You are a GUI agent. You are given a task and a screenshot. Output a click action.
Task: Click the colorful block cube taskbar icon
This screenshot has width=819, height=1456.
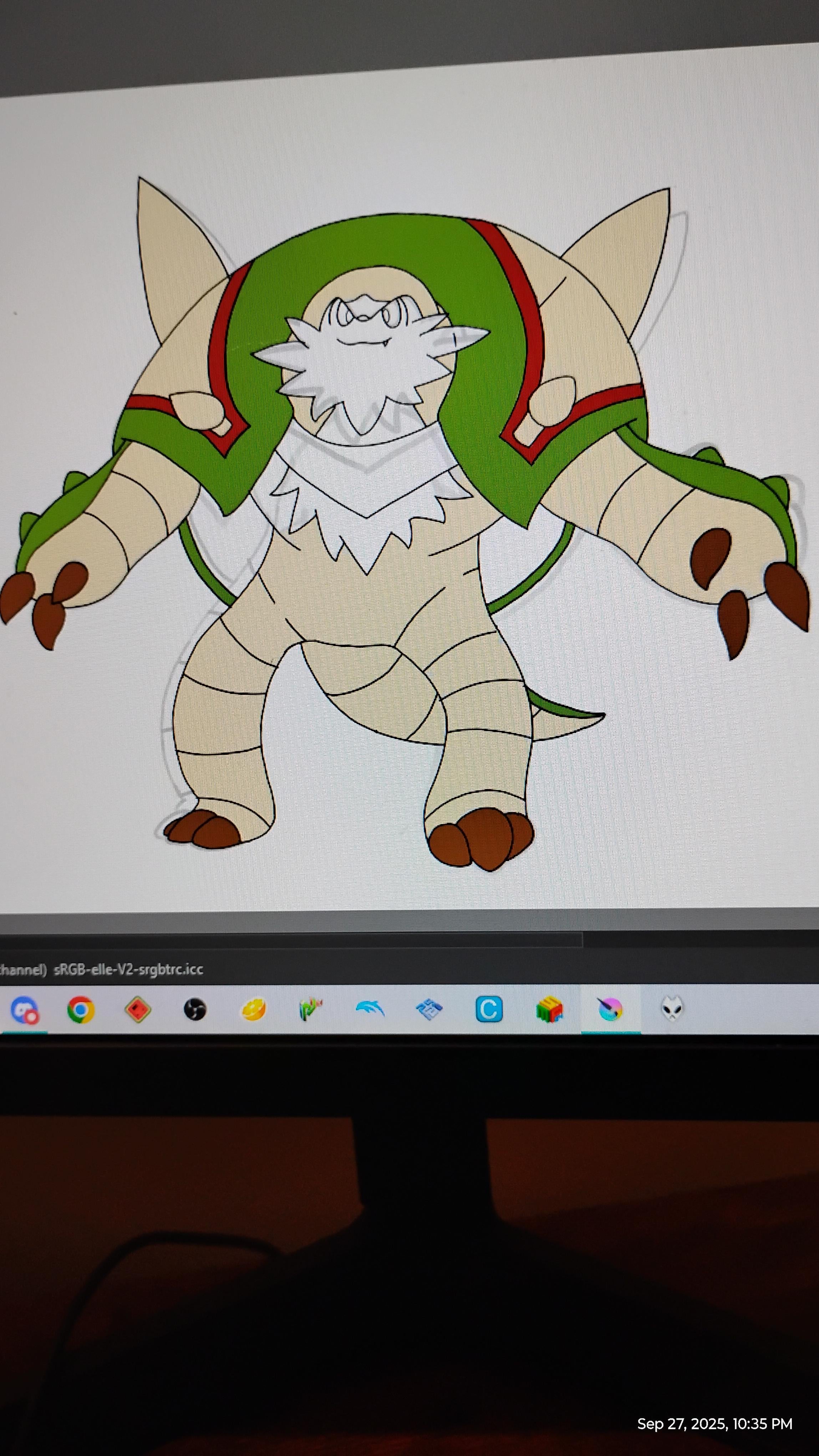549,1010
